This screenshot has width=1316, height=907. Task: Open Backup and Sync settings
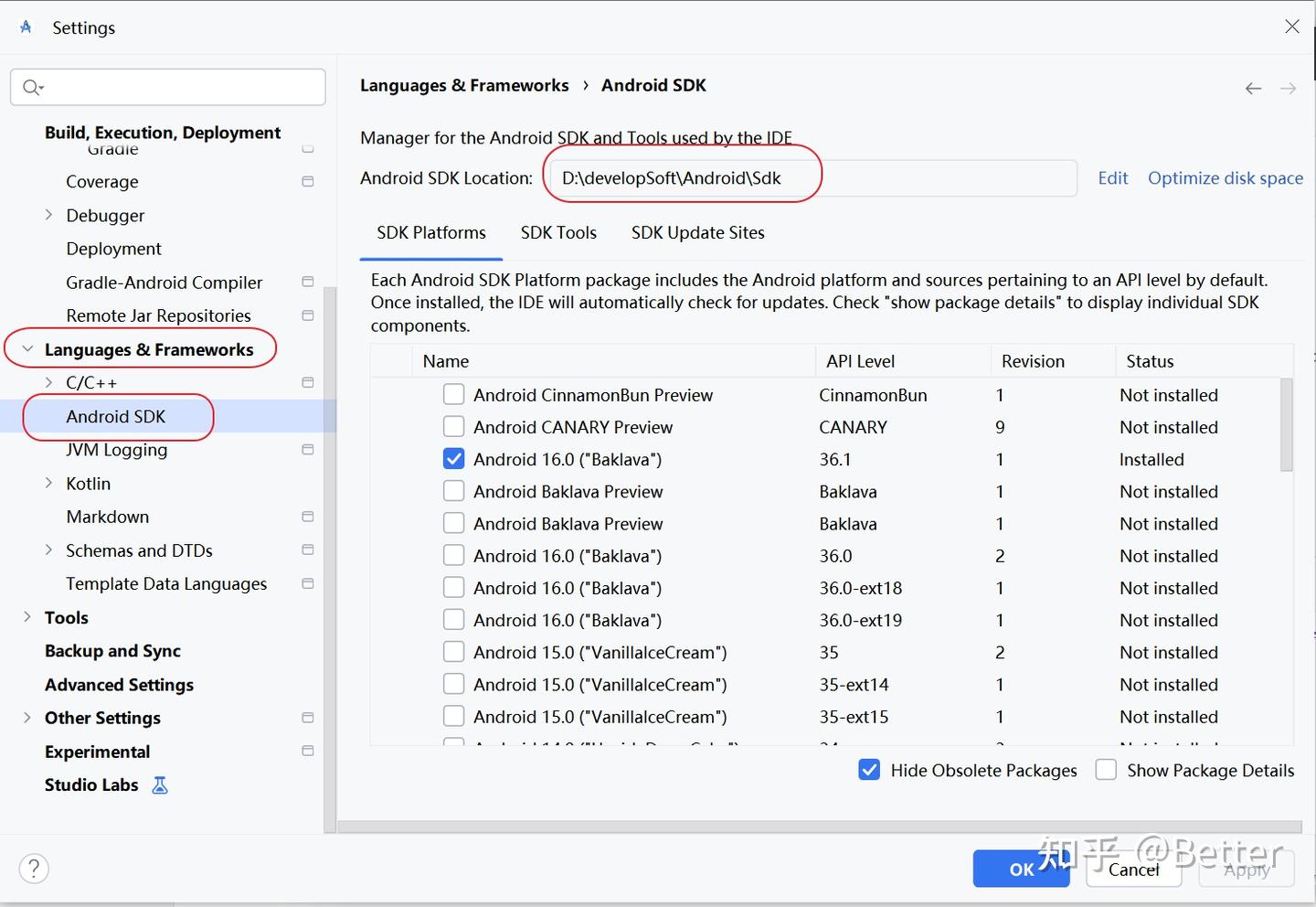(112, 651)
